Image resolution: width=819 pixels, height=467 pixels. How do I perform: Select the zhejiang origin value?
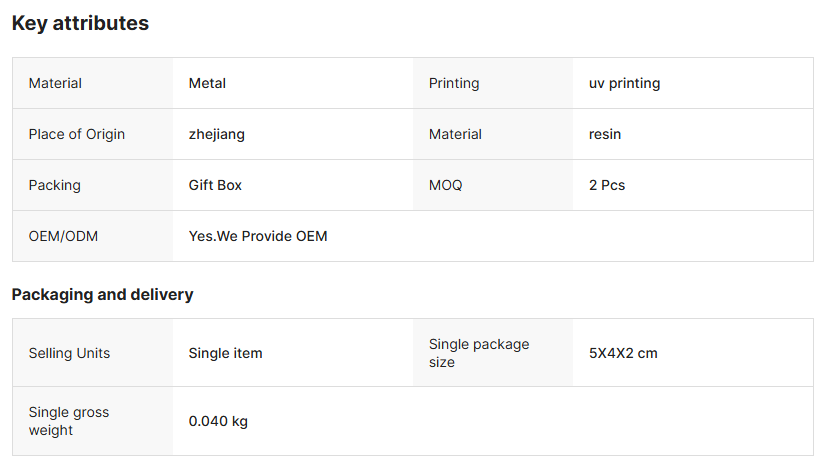point(217,135)
